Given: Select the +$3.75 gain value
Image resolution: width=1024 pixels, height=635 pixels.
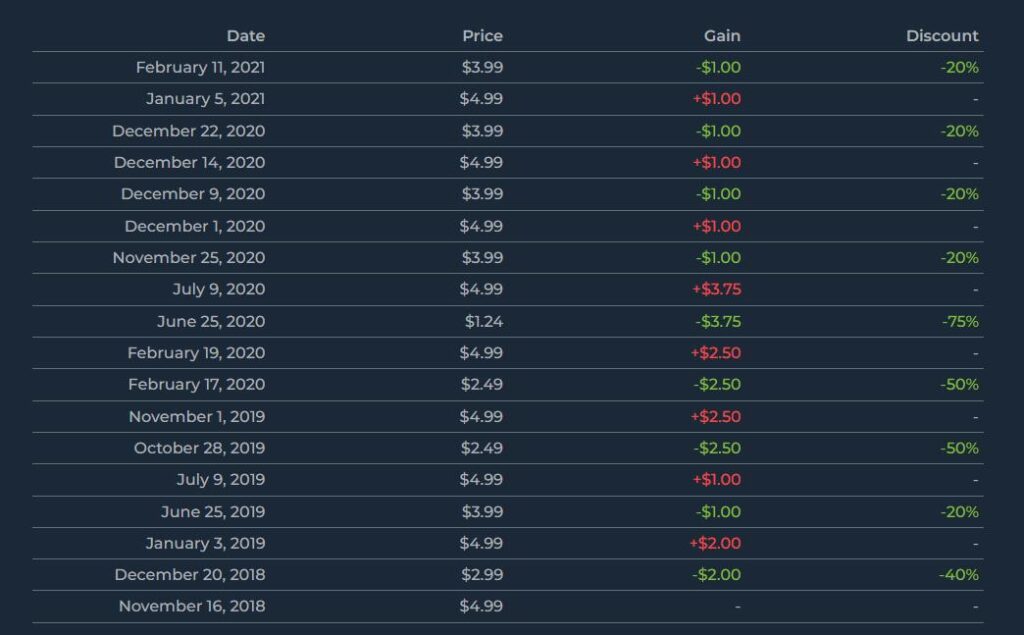Looking at the screenshot, I should [x=716, y=290].
